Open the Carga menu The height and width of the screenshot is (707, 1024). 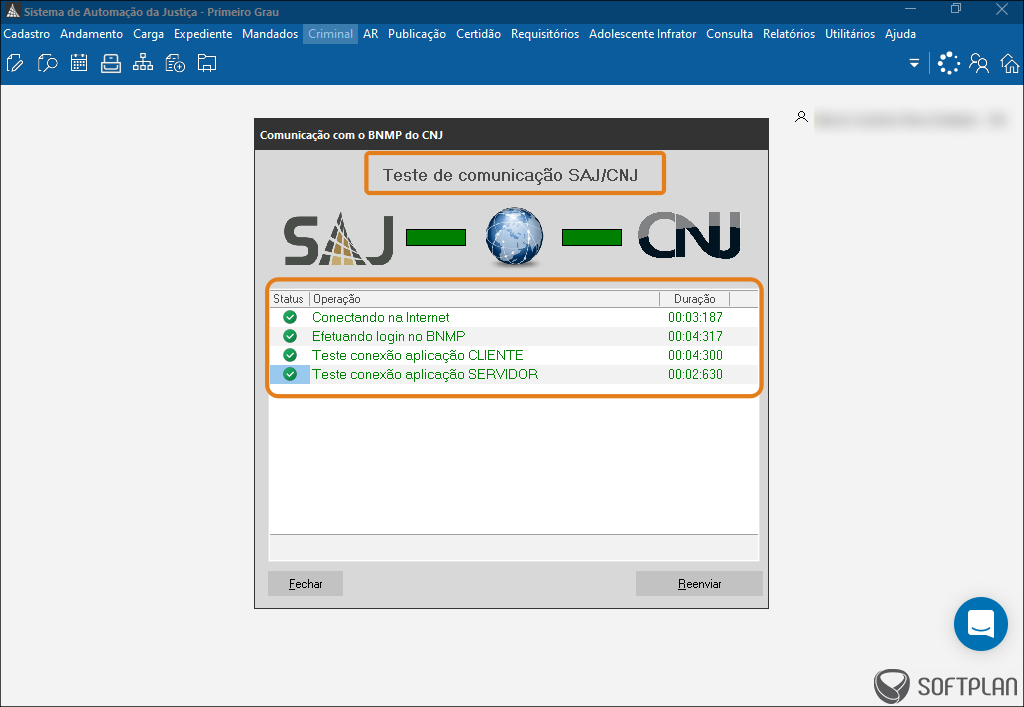pyautogui.click(x=148, y=34)
